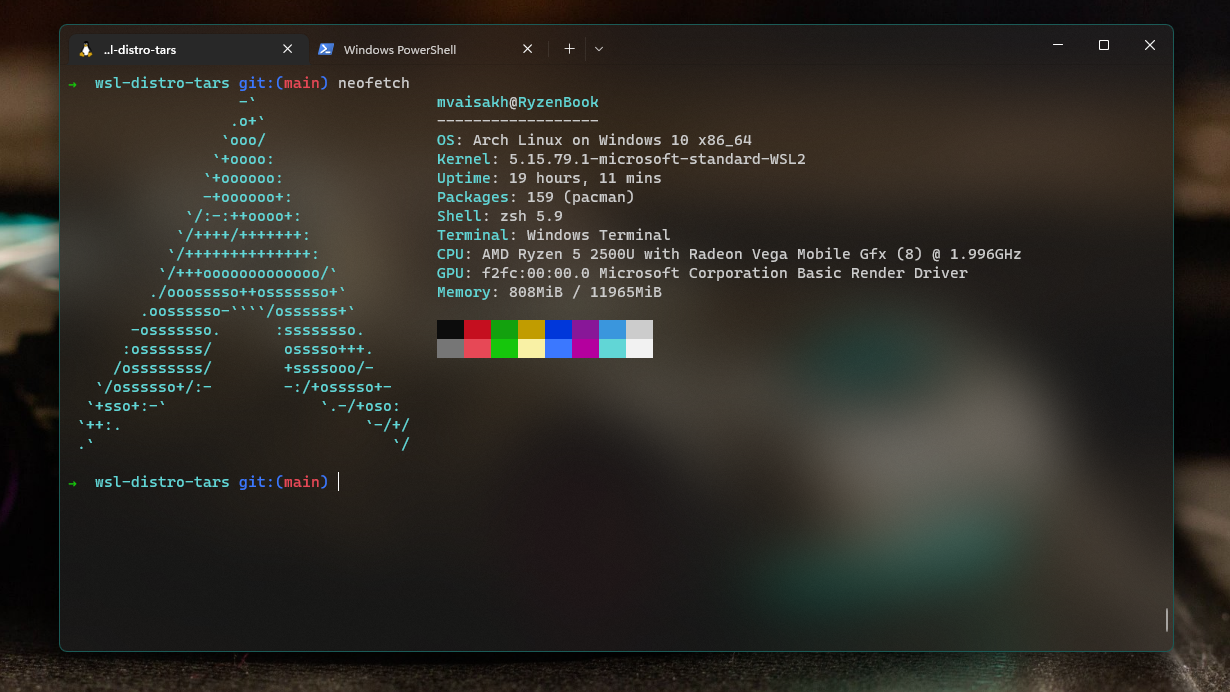Click the dark red color block

point(477,330)
